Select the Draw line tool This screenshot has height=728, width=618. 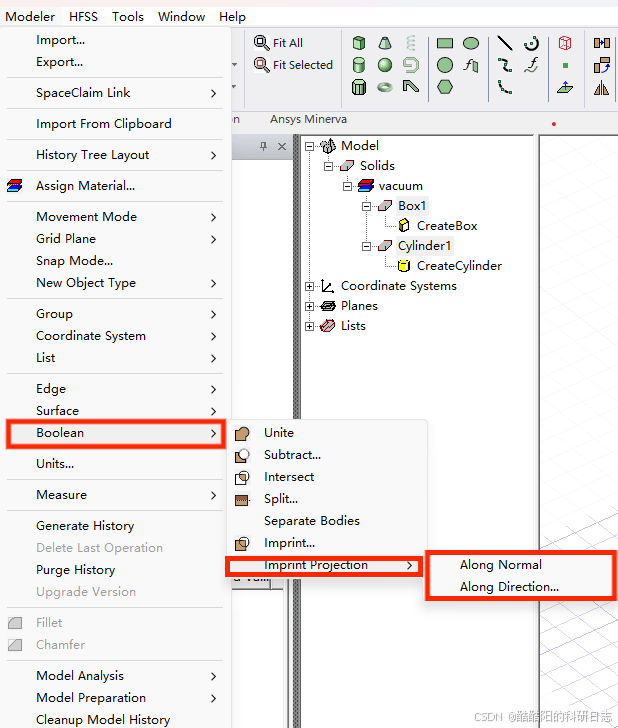[505, 43]
